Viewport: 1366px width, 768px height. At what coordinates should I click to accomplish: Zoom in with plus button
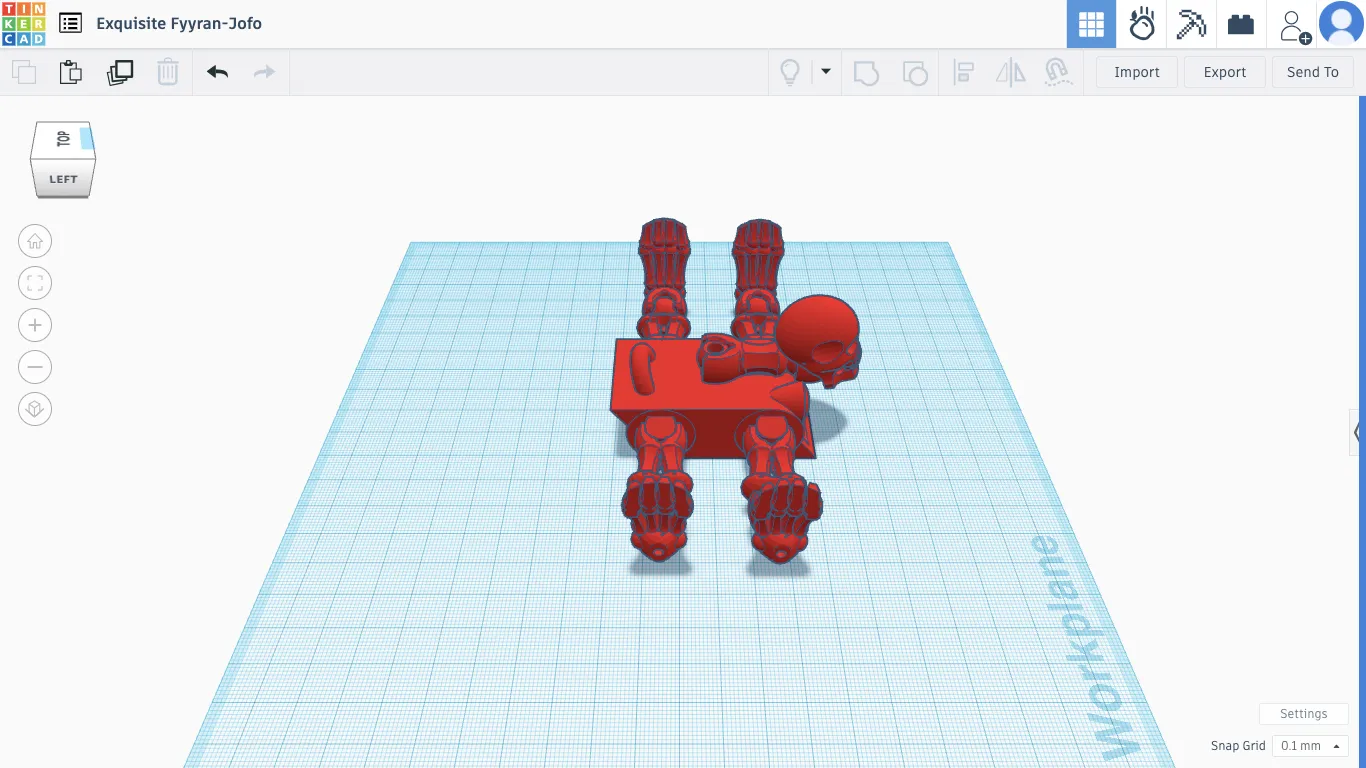tap(35, 325)
